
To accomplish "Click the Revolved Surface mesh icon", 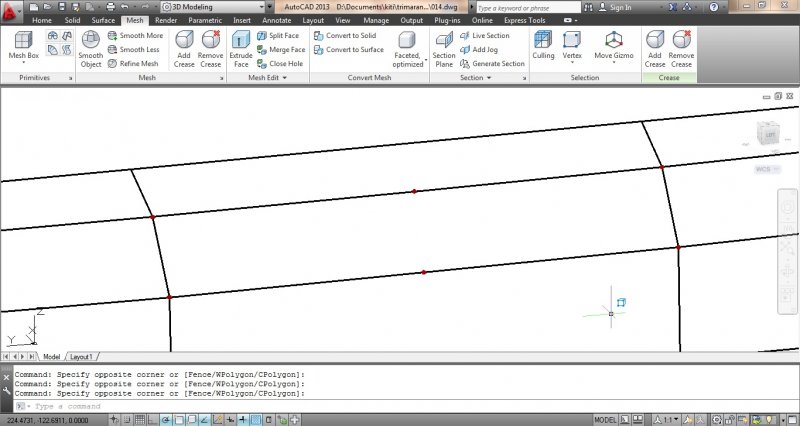I will [x=53, y=36].
